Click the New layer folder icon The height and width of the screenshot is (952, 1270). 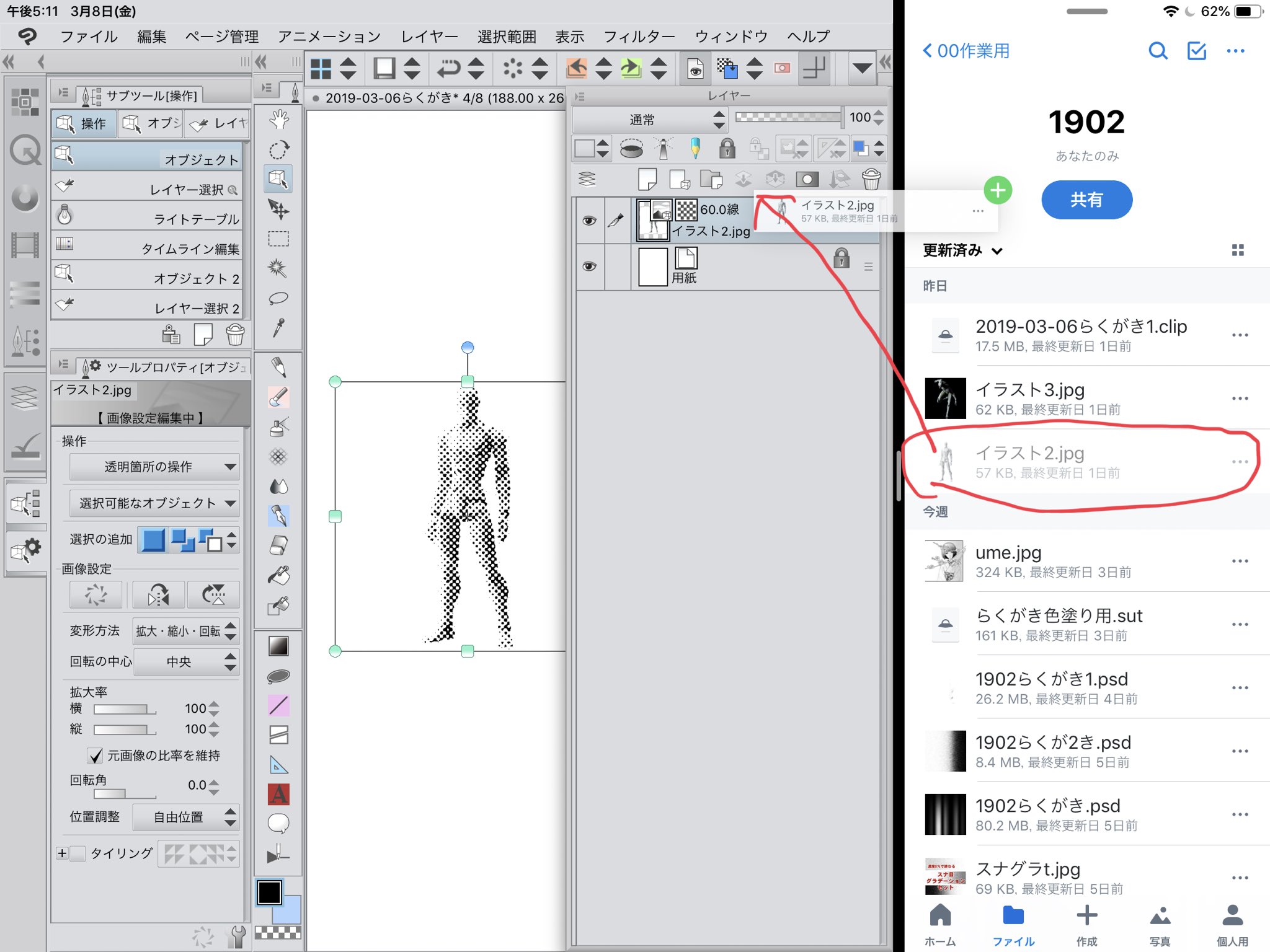[711, 180]
